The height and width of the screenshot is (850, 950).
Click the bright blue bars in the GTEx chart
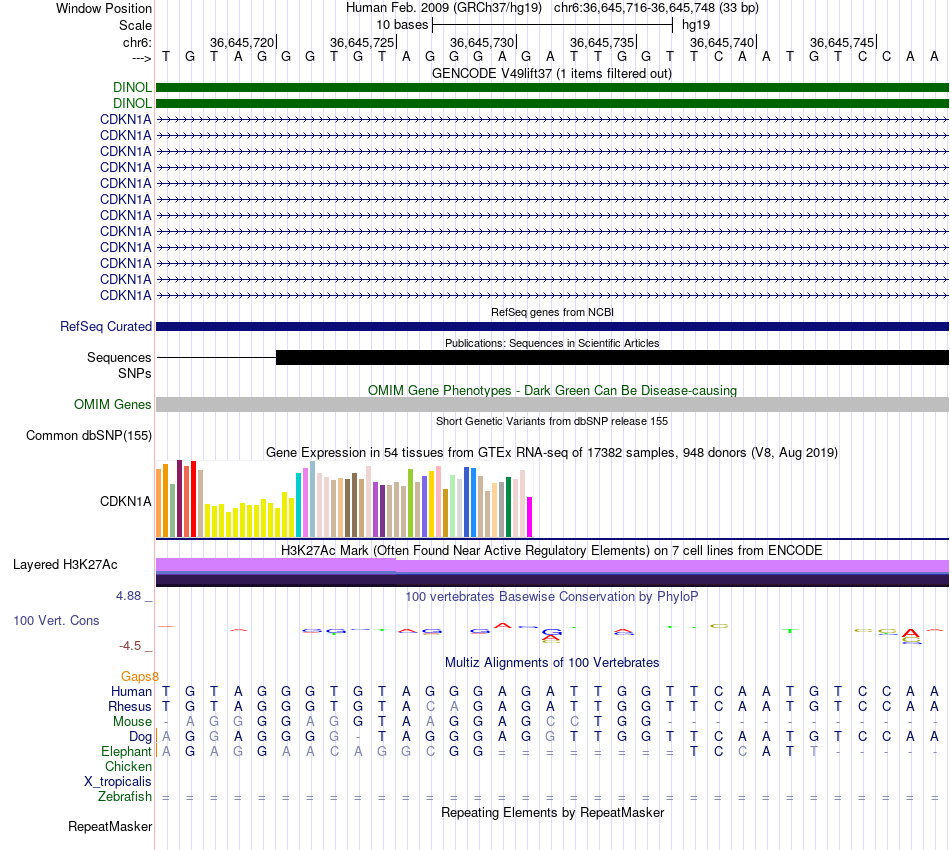pyautogui.click(x=470, y=502)
